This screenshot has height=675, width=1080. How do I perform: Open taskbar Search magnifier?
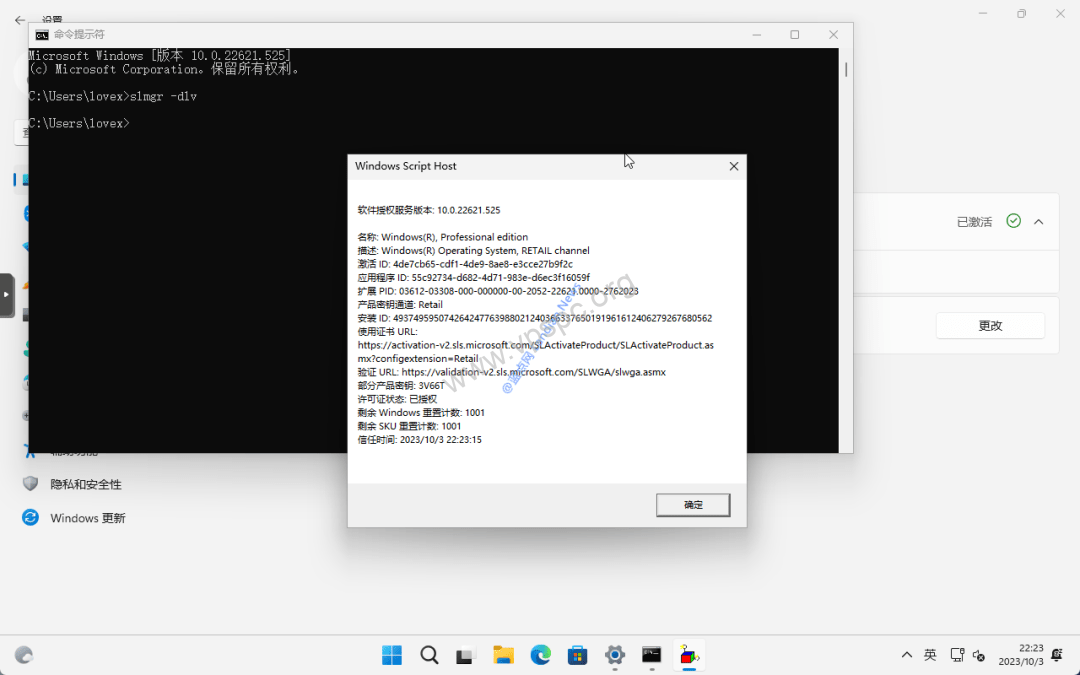(x=429, y=655)
